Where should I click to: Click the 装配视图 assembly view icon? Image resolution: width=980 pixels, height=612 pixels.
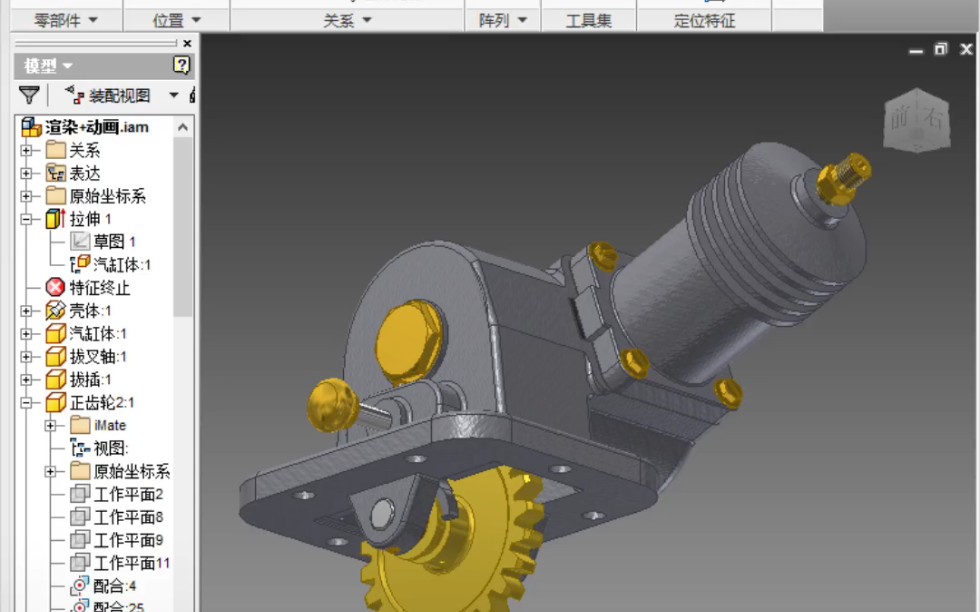point(74,95)
